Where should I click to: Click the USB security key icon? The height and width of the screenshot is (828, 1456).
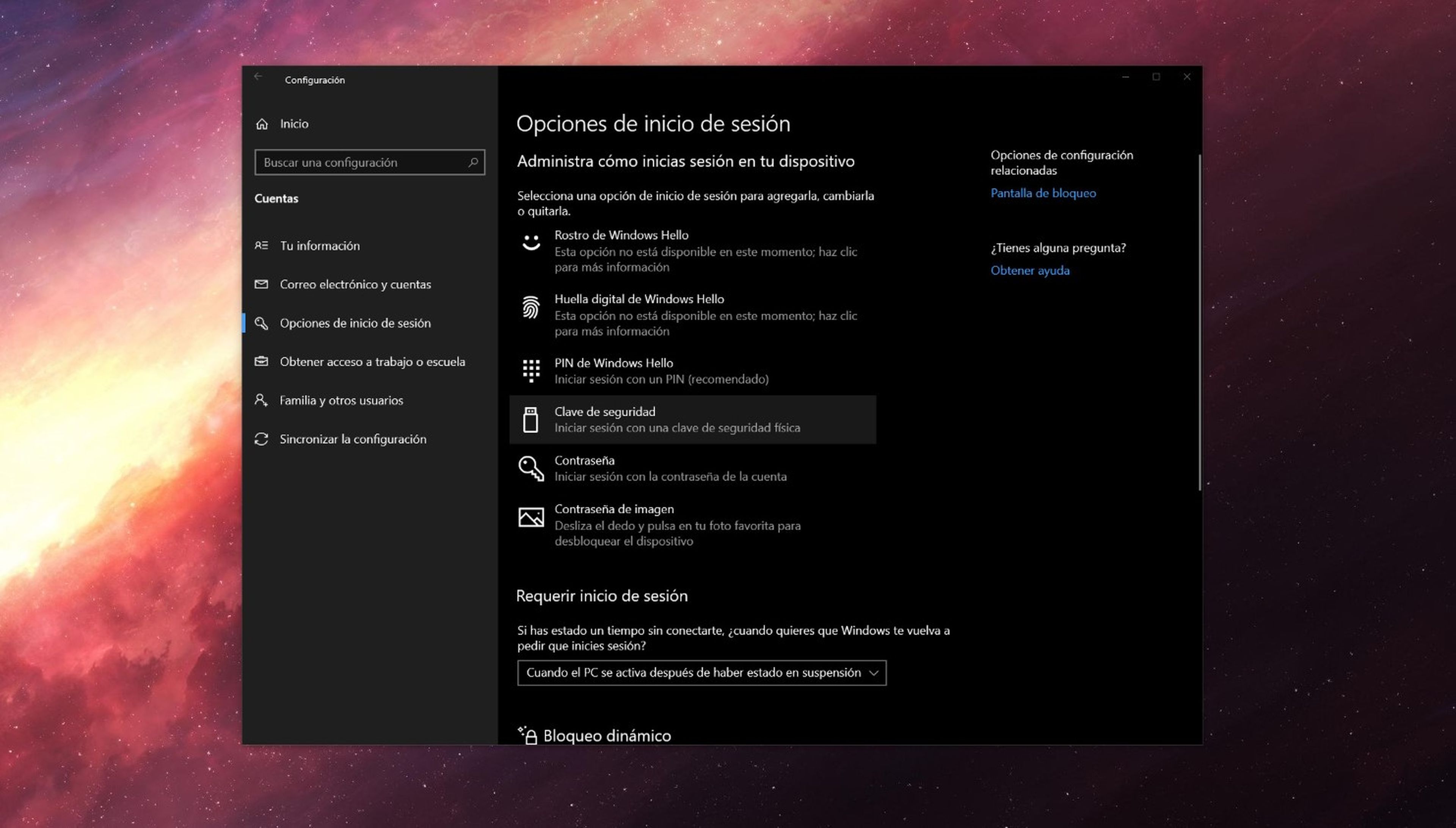[530, 420]
